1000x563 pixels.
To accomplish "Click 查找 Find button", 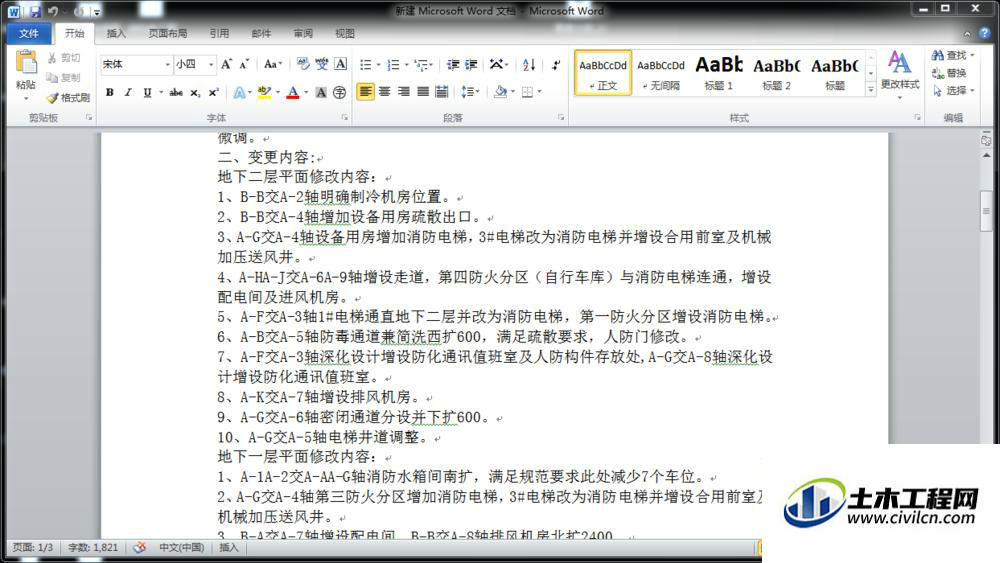I will 953,55.
